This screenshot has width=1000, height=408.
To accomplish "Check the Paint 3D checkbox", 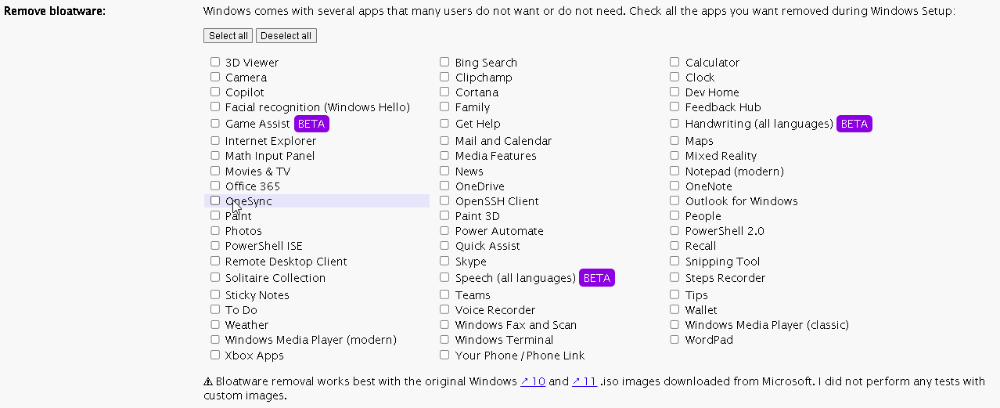I will click(445, 215).
